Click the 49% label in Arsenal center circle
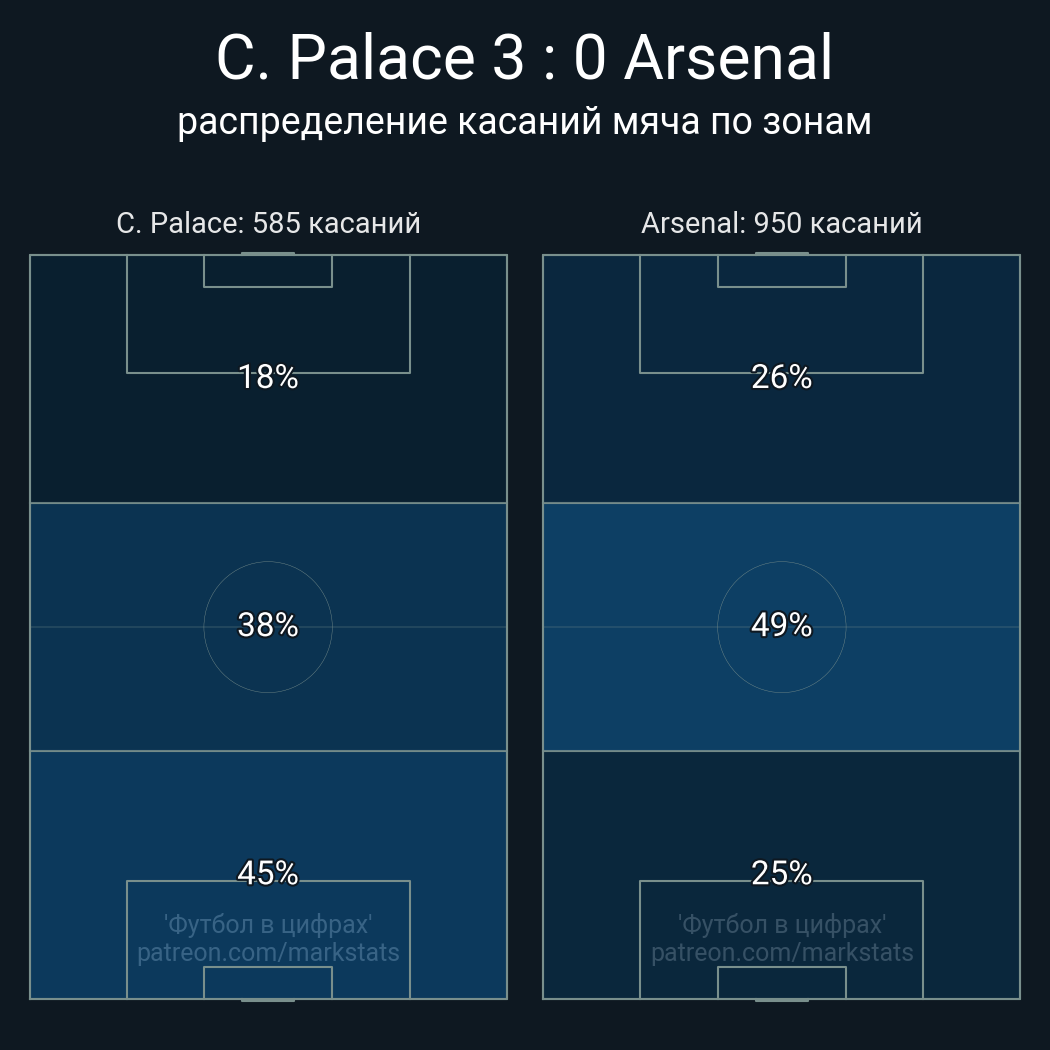 (781, 625)
